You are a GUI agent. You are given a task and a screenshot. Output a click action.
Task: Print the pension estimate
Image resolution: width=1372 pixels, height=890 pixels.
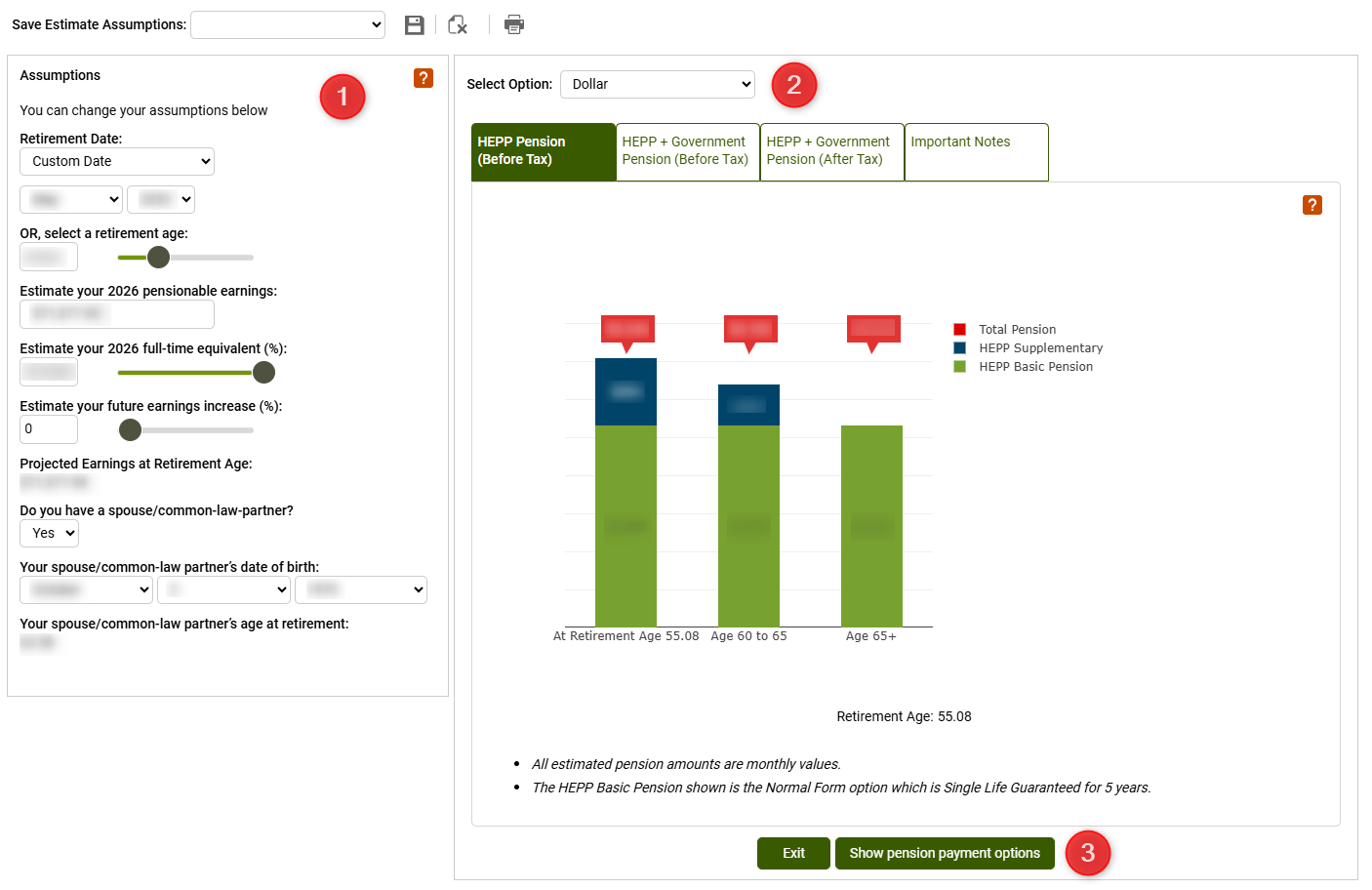tap(514, 25)
